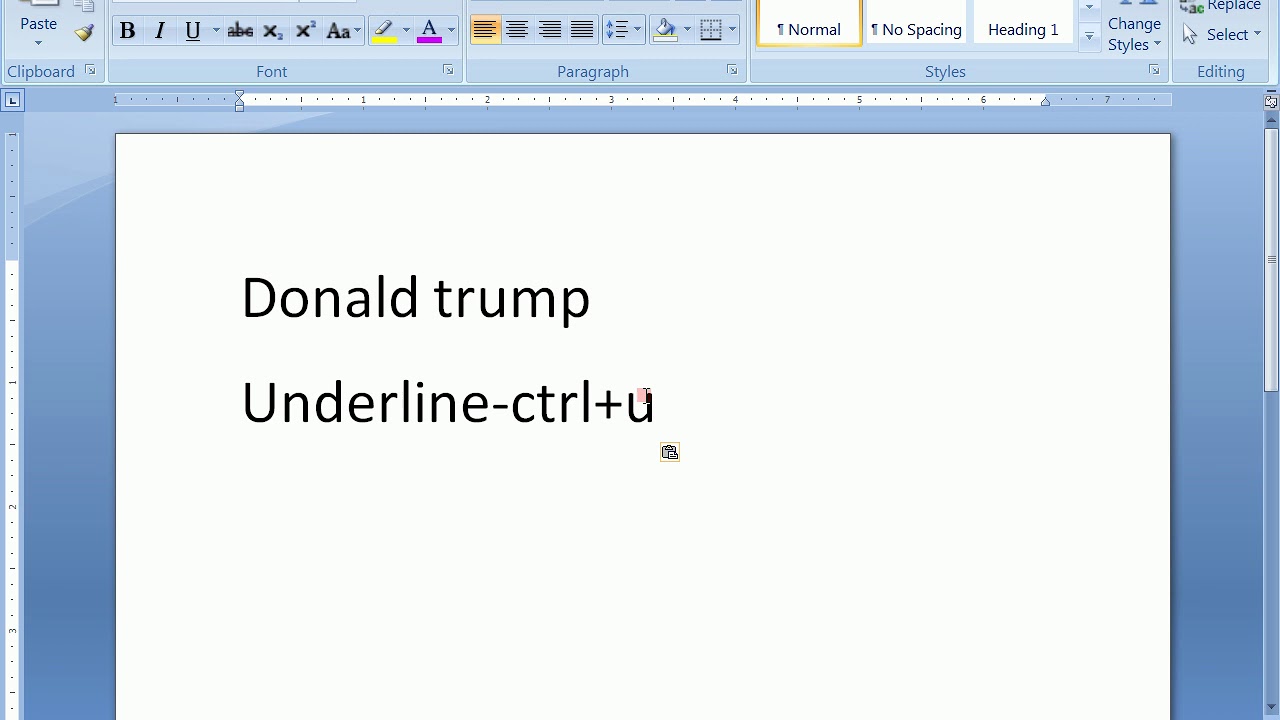The width and height of the screenshot is (1280, 720).
Task: Apply magenta font color
Action: (x=430, y=31)
